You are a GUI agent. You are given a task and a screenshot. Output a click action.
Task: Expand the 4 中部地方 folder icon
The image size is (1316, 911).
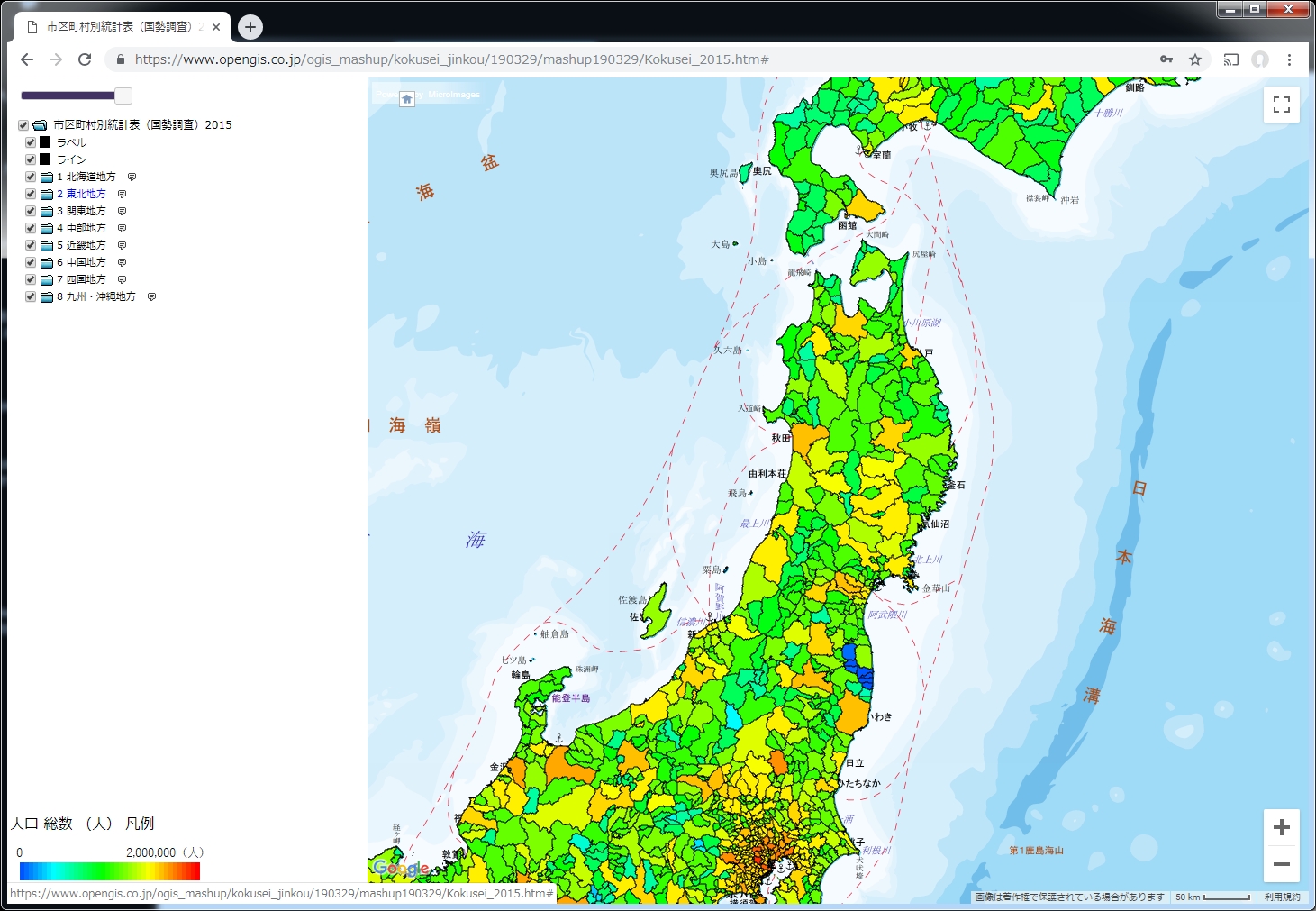(x=47, y=228)
